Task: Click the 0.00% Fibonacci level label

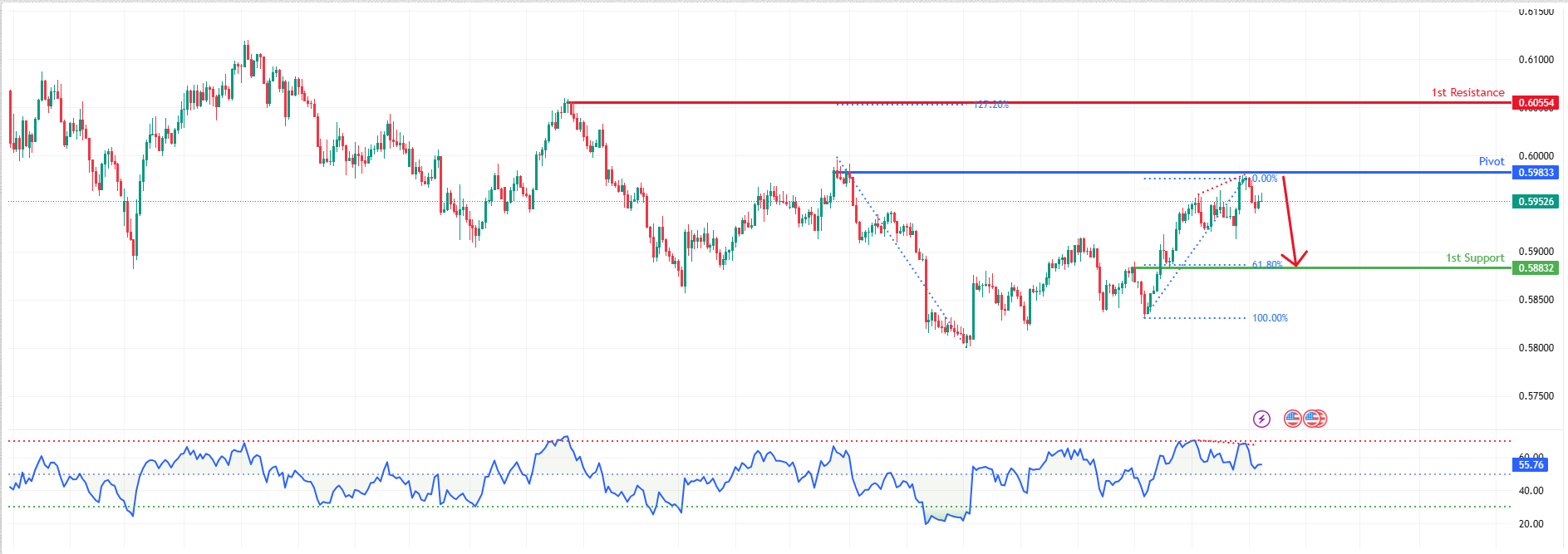Action: point(1265,179)
